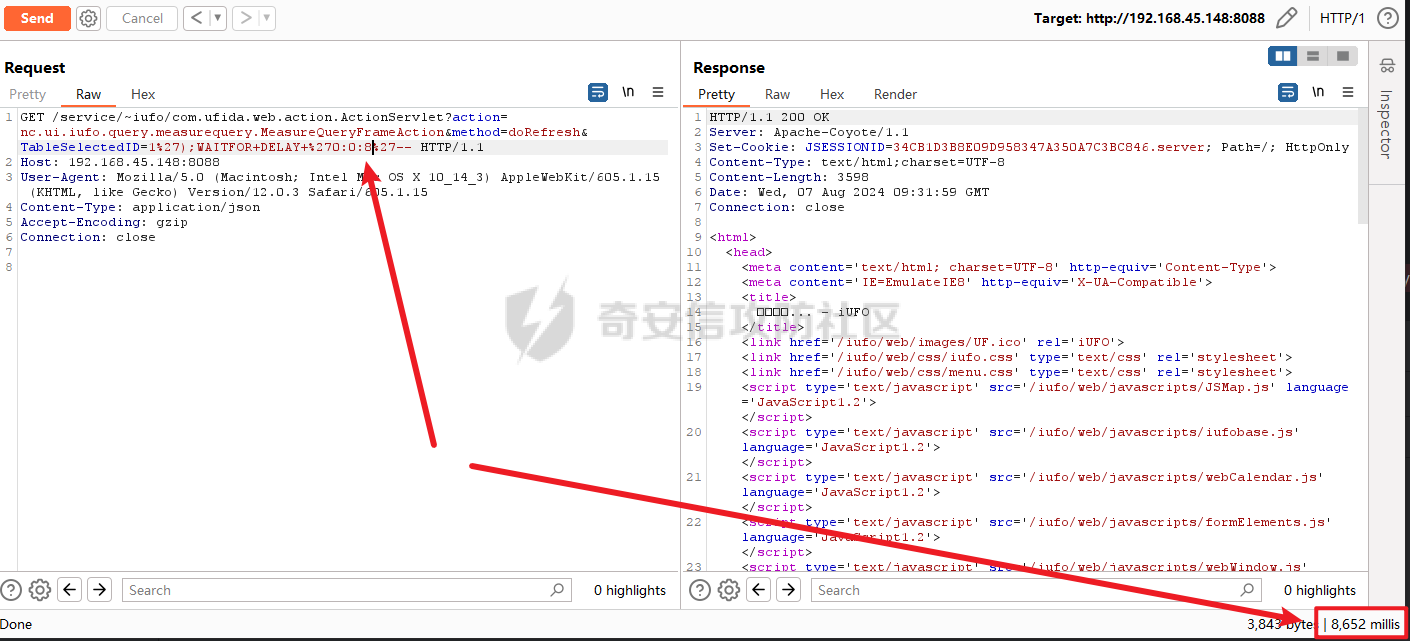The image size is (1410, 641).
Task: Edit target with the pencil icon
Action: 1287,18
